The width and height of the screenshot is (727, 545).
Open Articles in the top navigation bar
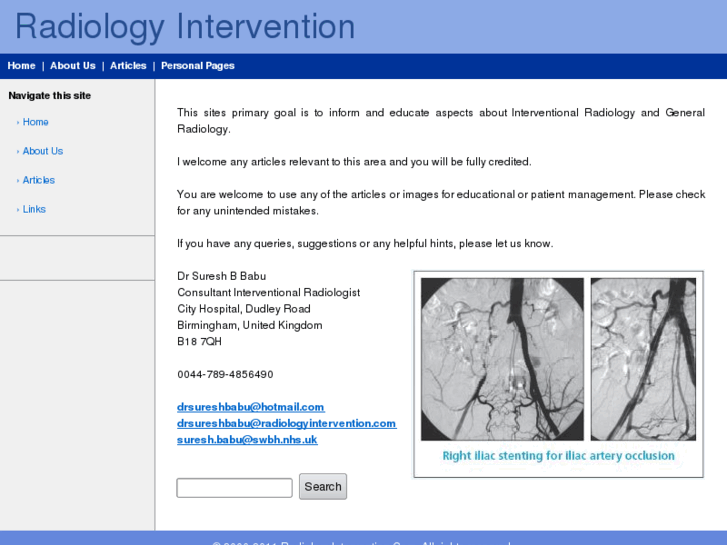tap(128, 66)
